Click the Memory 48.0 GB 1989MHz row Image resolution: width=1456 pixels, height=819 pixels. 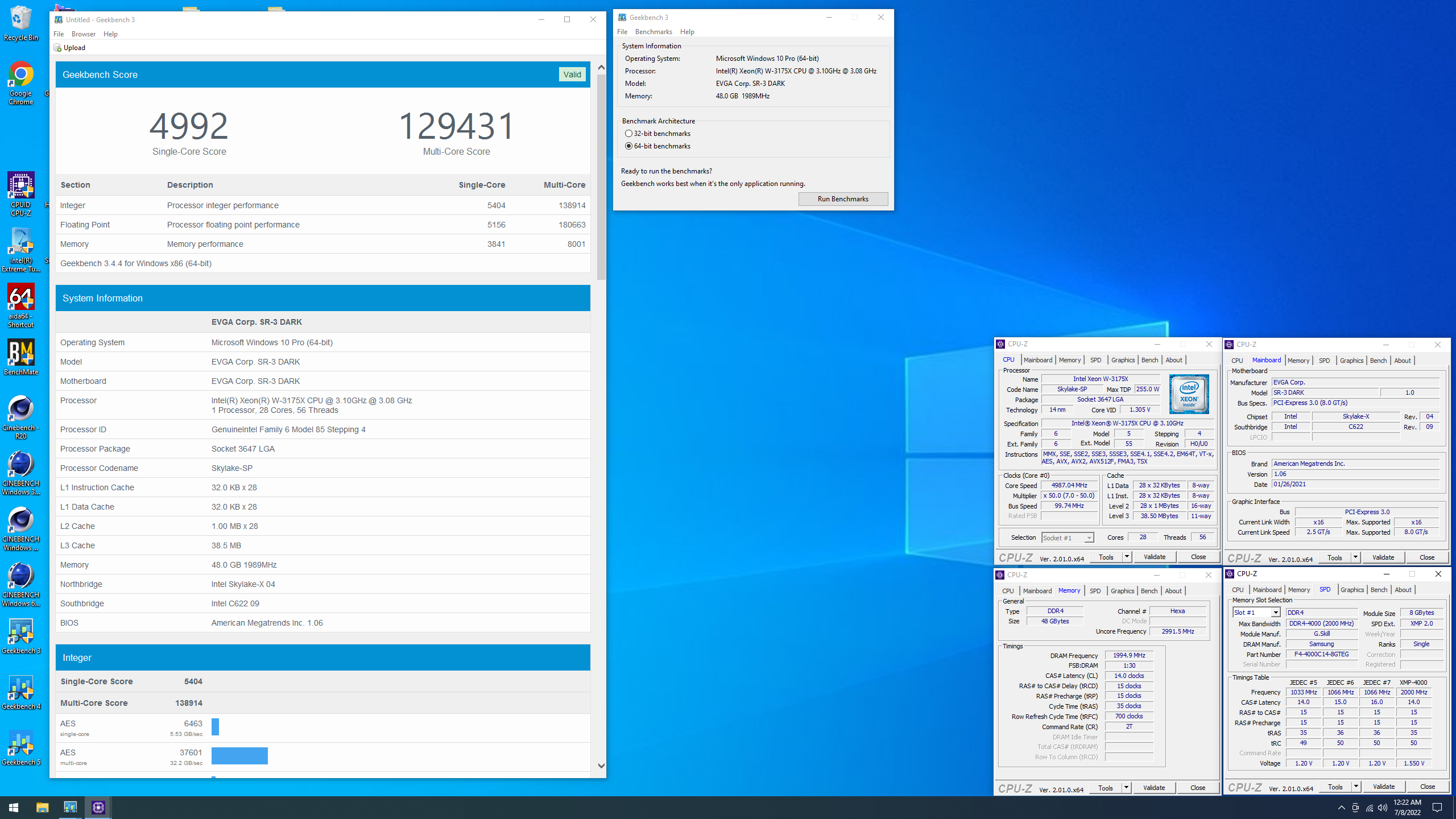322,565
